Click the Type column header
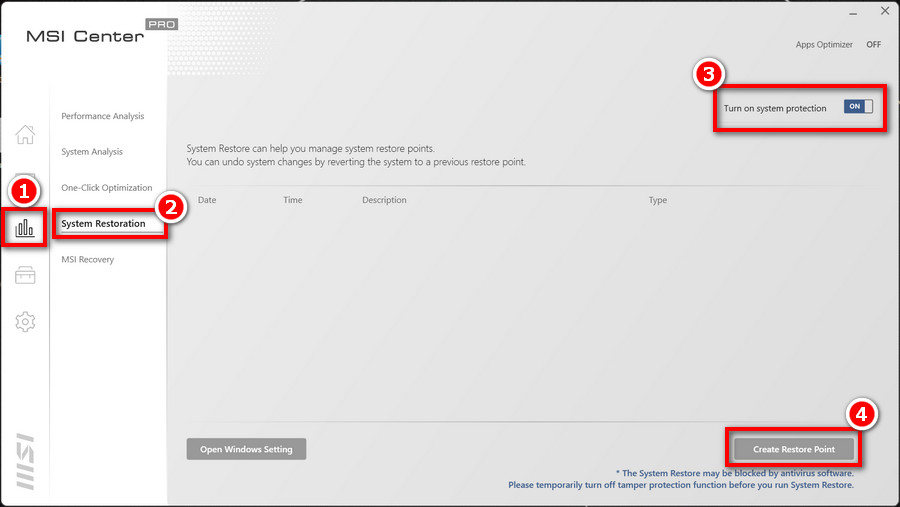The image size is (900, 507). coord(658,200)
